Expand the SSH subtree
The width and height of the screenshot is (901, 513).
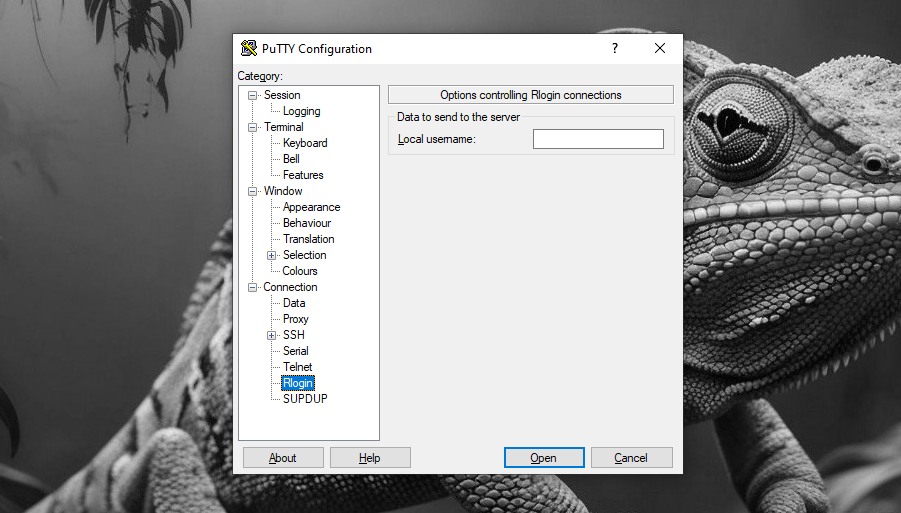[271, 335]
